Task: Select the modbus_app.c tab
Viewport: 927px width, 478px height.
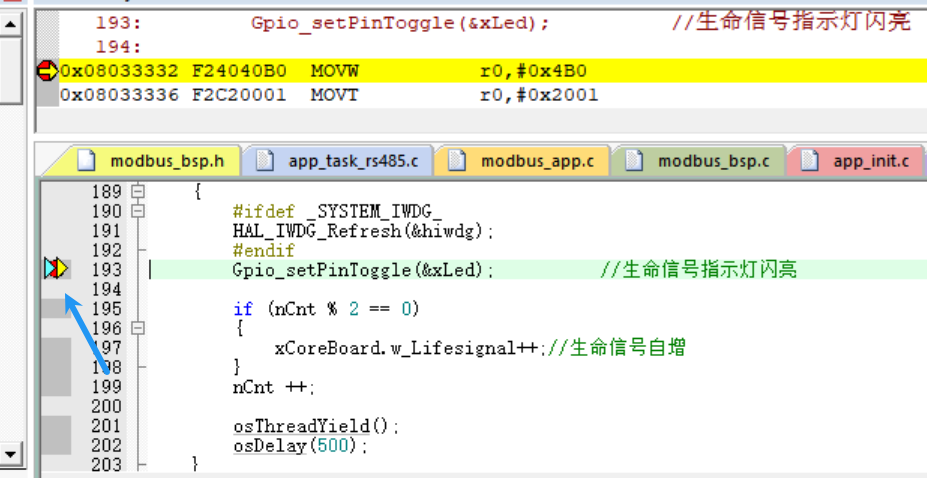Action: pyautogui.click(x=523, y=161)
